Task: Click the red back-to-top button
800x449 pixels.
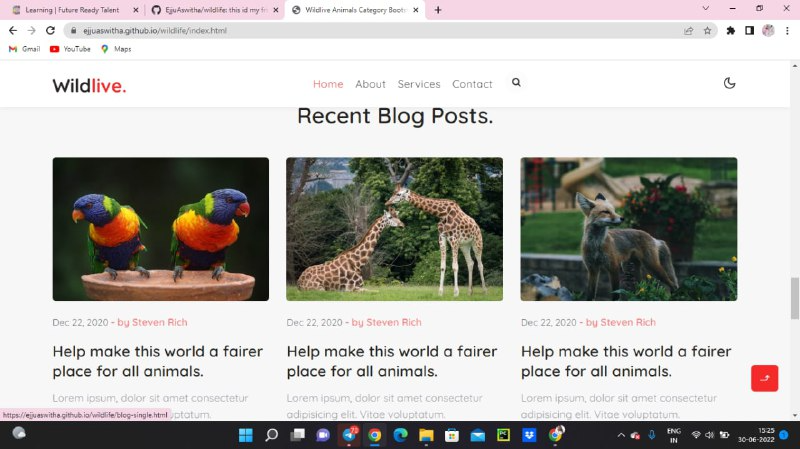Action: pyautogui.click(x=764, y=378)
